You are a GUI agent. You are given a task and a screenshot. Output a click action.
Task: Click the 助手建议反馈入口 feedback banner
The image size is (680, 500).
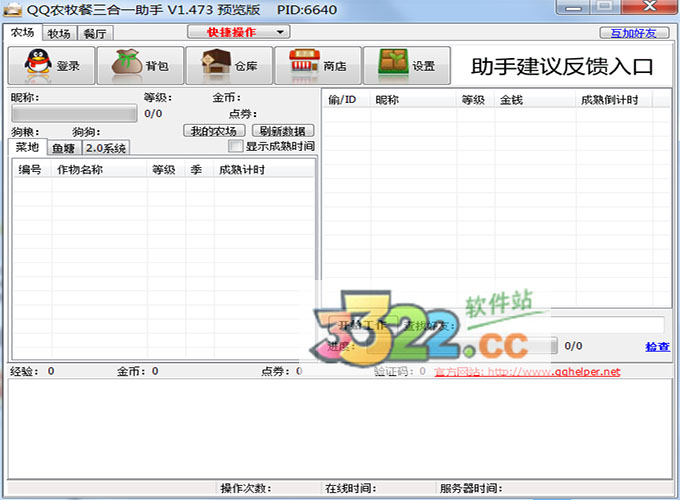(x=560, y=67)
